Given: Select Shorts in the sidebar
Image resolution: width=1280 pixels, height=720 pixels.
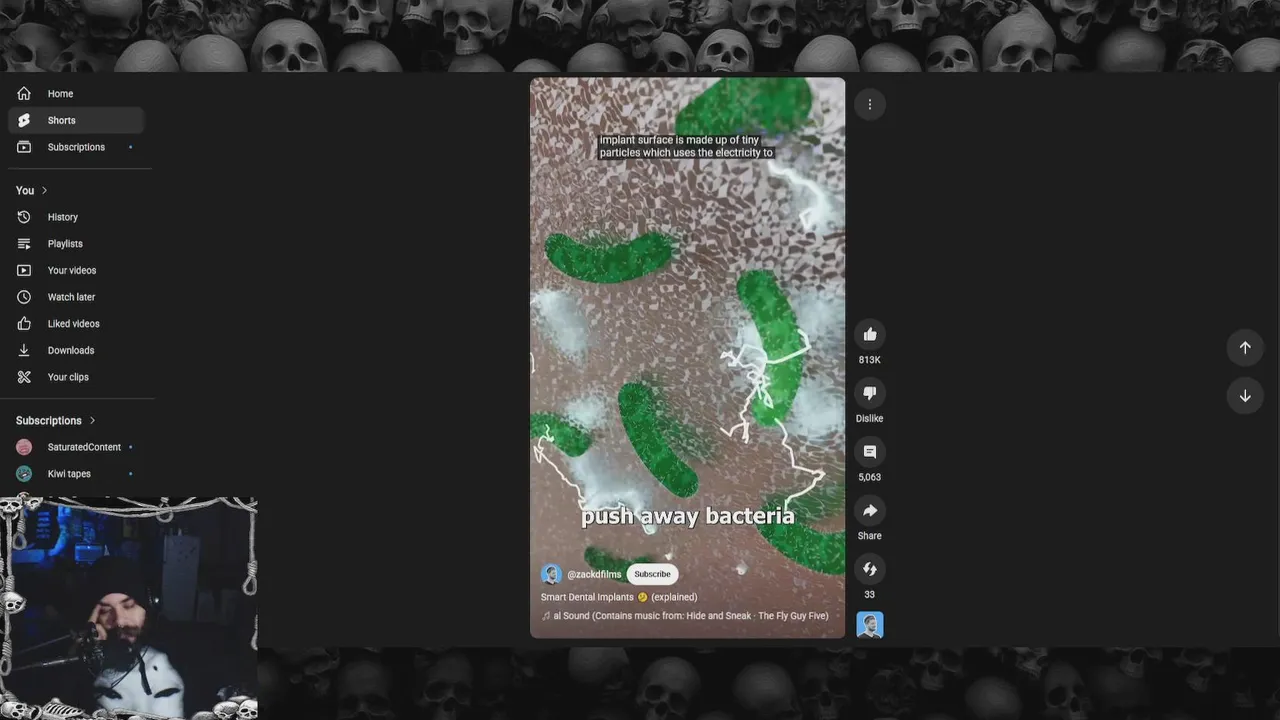Looking at the screenshot, I should tap(76, 120).
